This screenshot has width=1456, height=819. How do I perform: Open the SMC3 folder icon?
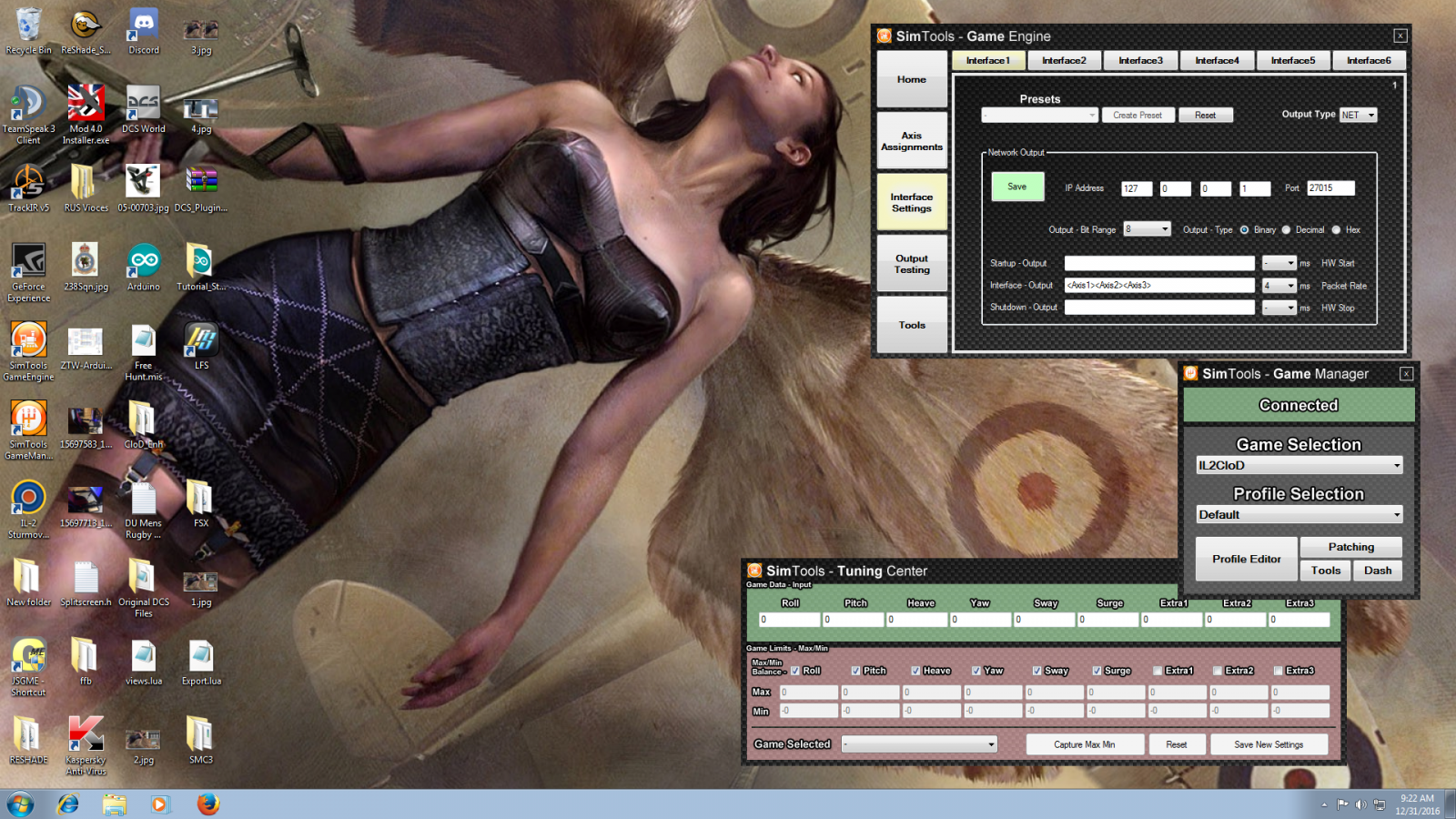(201, 740)
